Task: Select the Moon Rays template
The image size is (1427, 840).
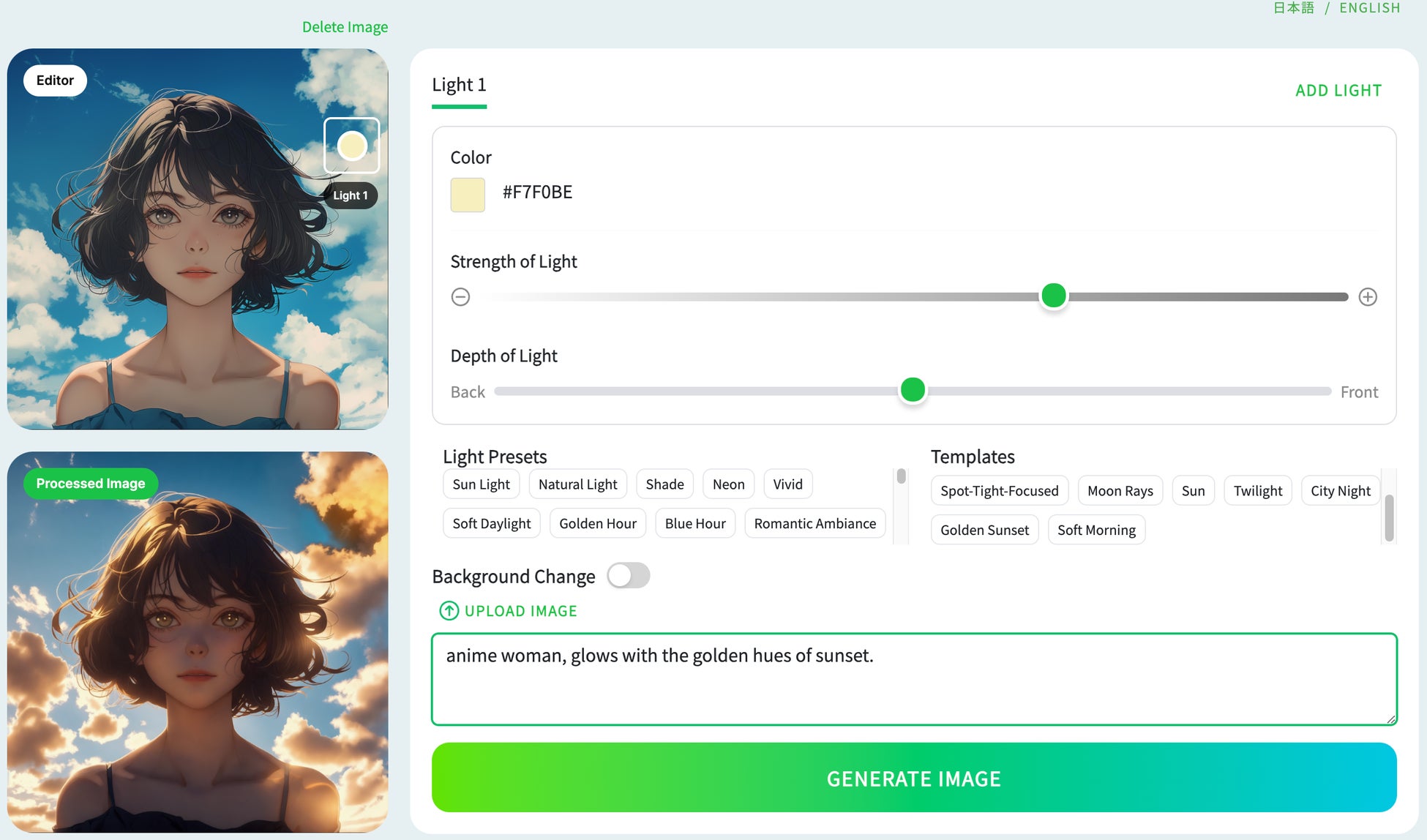Action: point(1120,490)
